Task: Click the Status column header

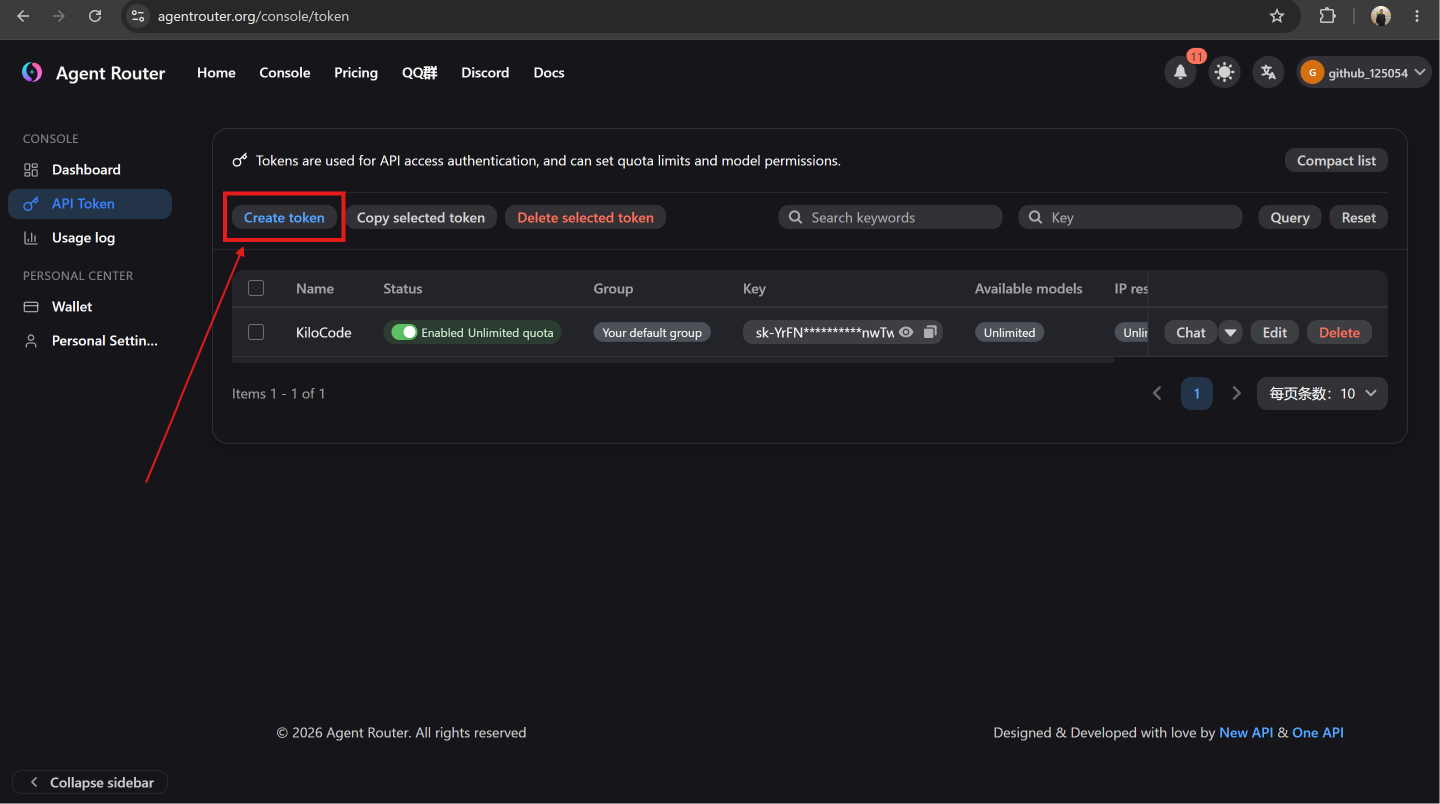Action: [x=403, y=288]
